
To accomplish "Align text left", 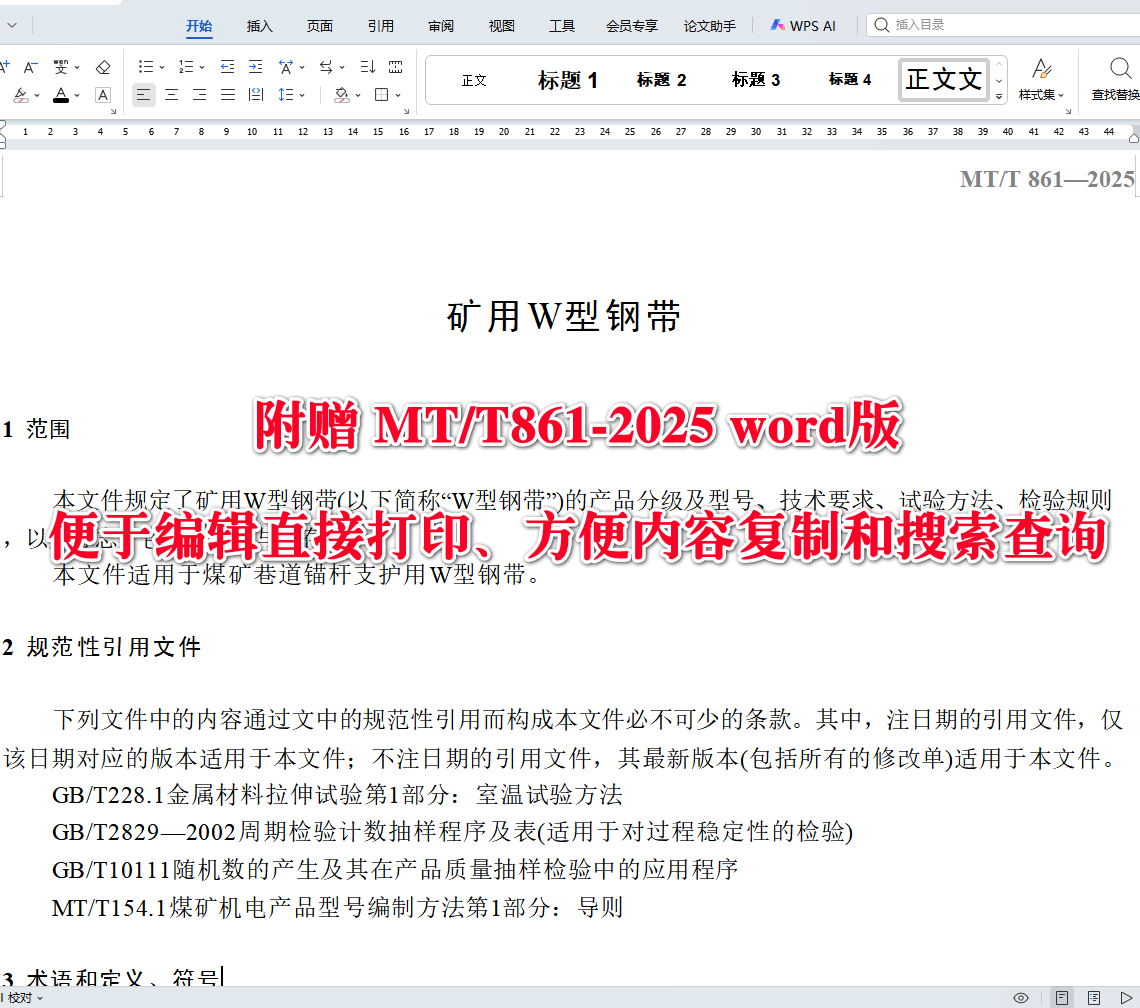I will point(144,95).
